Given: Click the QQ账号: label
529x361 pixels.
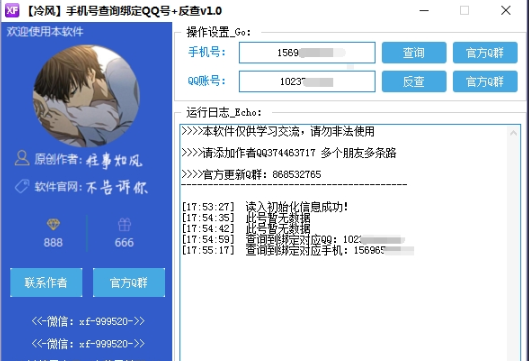Looking at the screenshot, I should click(206, 81).
